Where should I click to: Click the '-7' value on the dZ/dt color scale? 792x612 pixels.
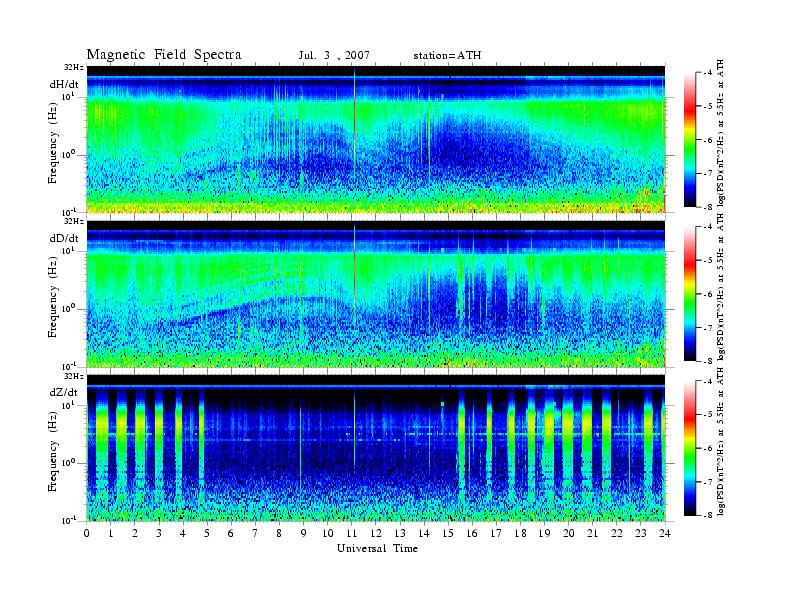tap(708, 482)
